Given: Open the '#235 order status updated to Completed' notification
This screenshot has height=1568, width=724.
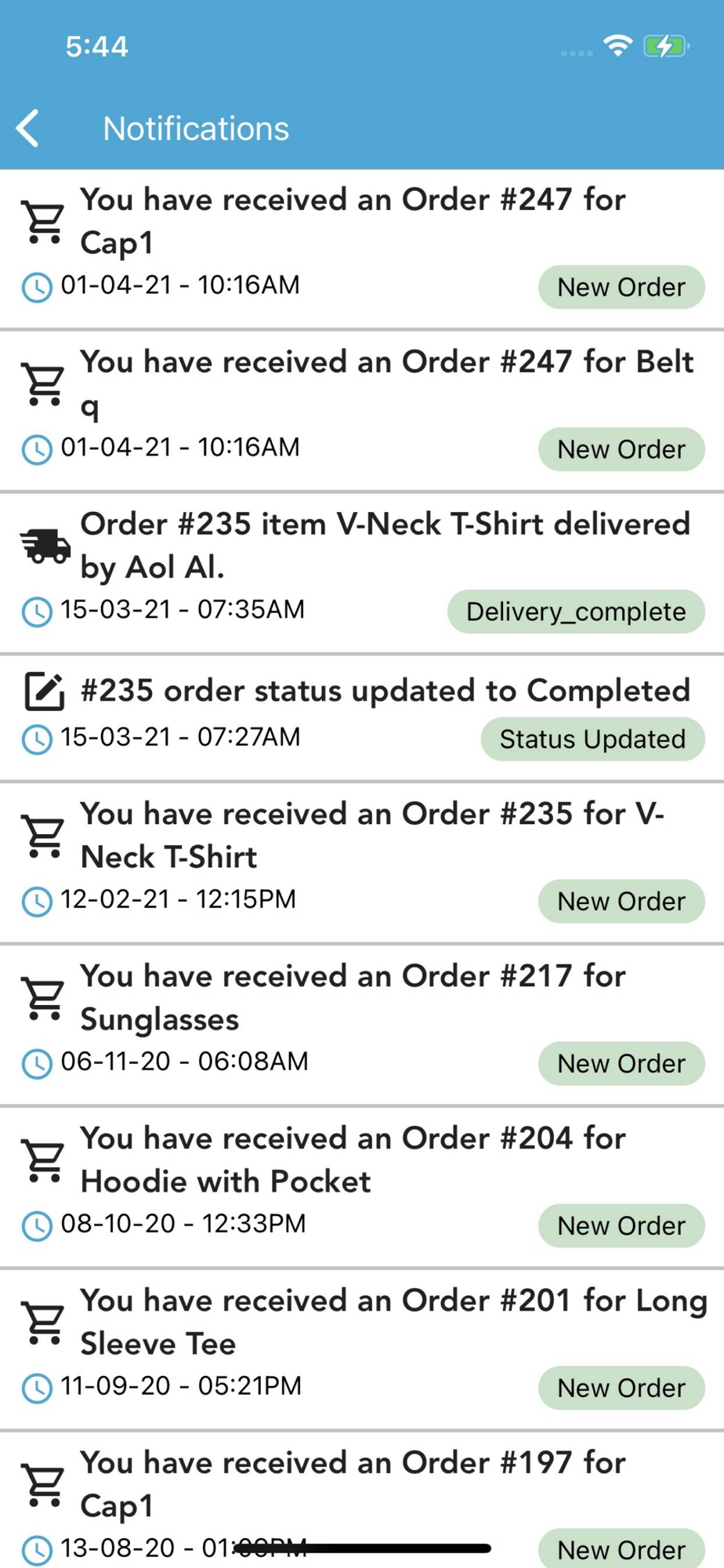Looking at the screenshot, I should click(384, 691).
